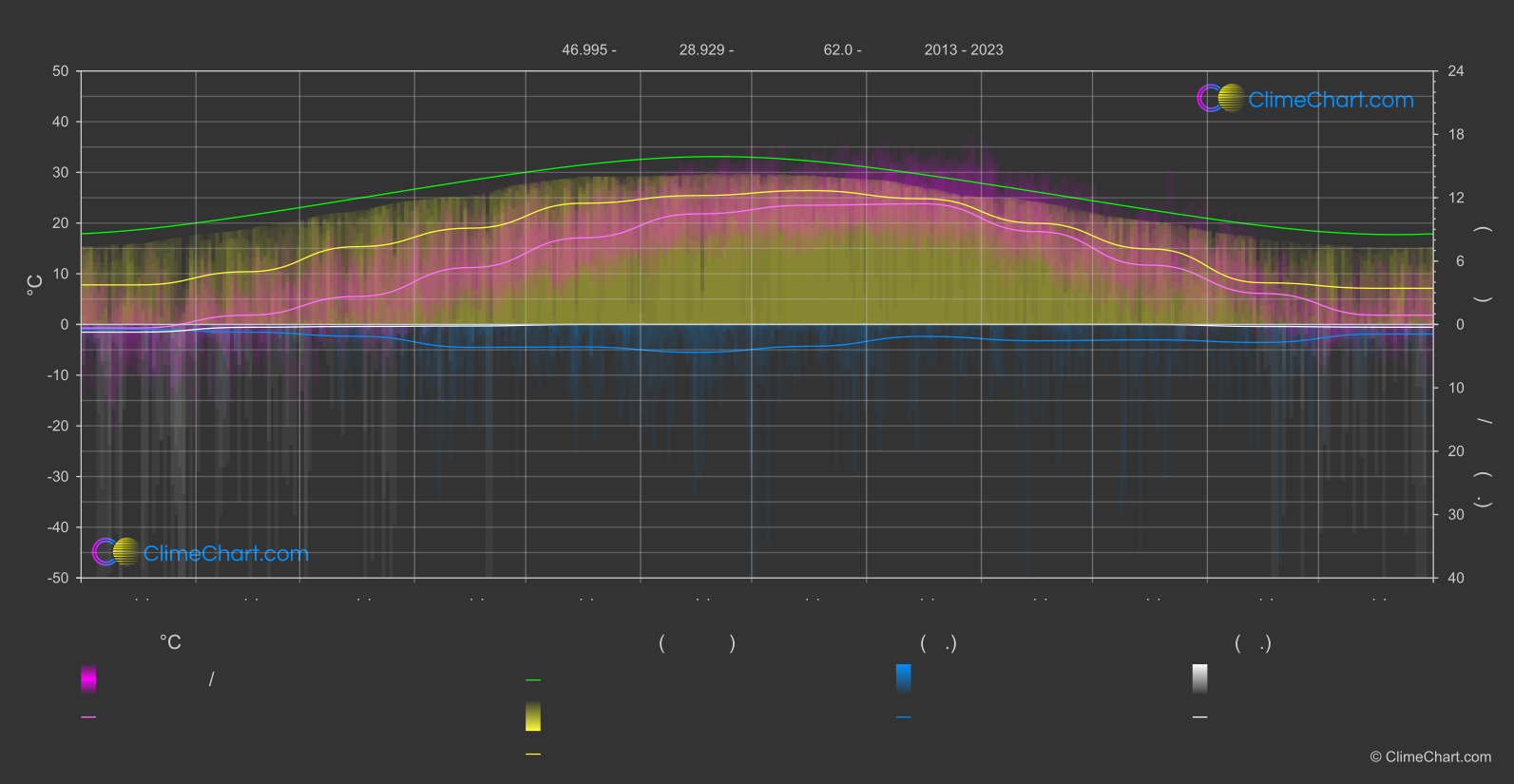1514x784 pixels.
Task: Click the '50' value on the temperature axis
Action: coord(61,71)
